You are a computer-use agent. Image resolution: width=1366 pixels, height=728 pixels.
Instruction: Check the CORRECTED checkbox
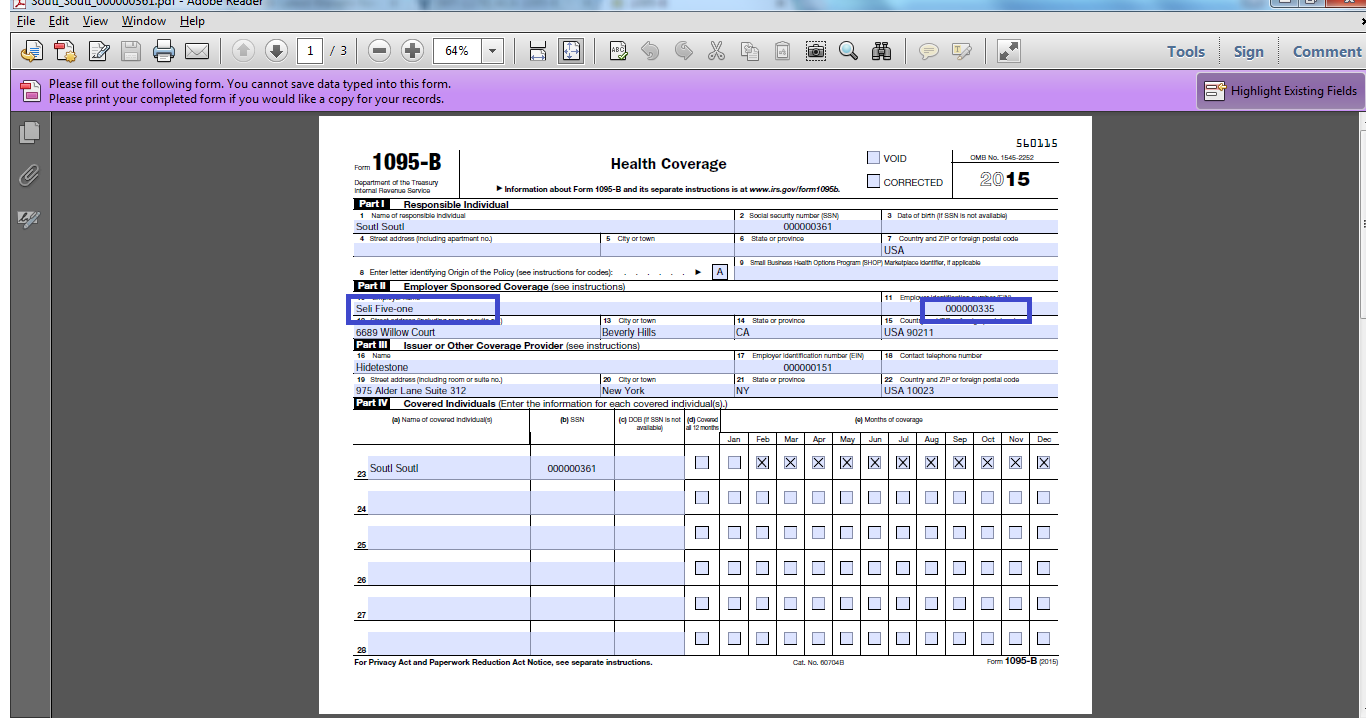coord(873,182)
